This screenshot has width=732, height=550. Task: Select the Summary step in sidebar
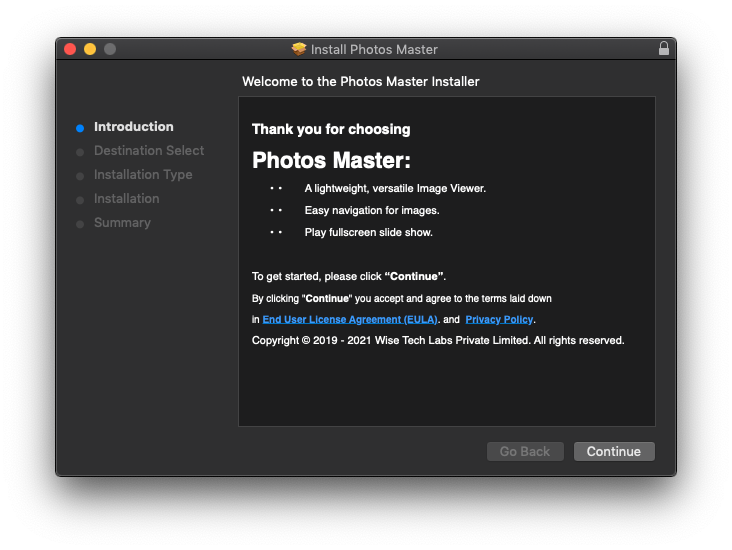point(122,223)
